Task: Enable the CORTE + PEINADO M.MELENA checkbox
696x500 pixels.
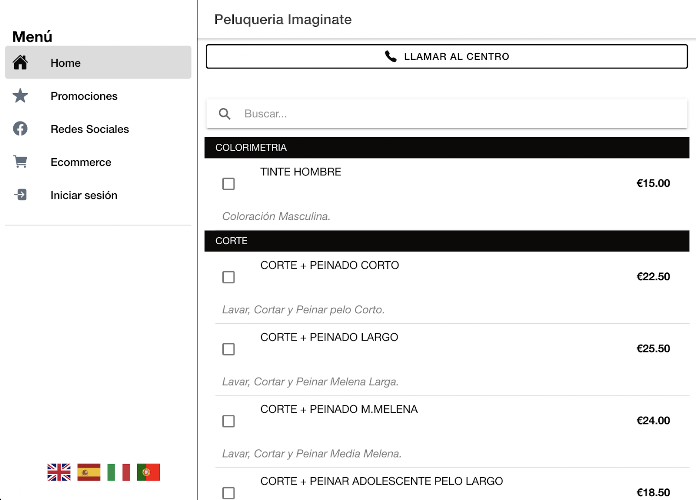Action: [229, 421]
